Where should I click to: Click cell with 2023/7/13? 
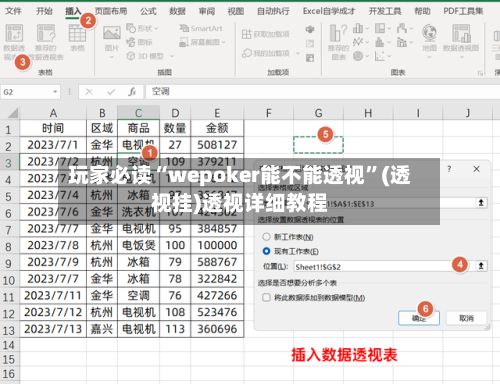pyautogui.click(x=53, y=329)
